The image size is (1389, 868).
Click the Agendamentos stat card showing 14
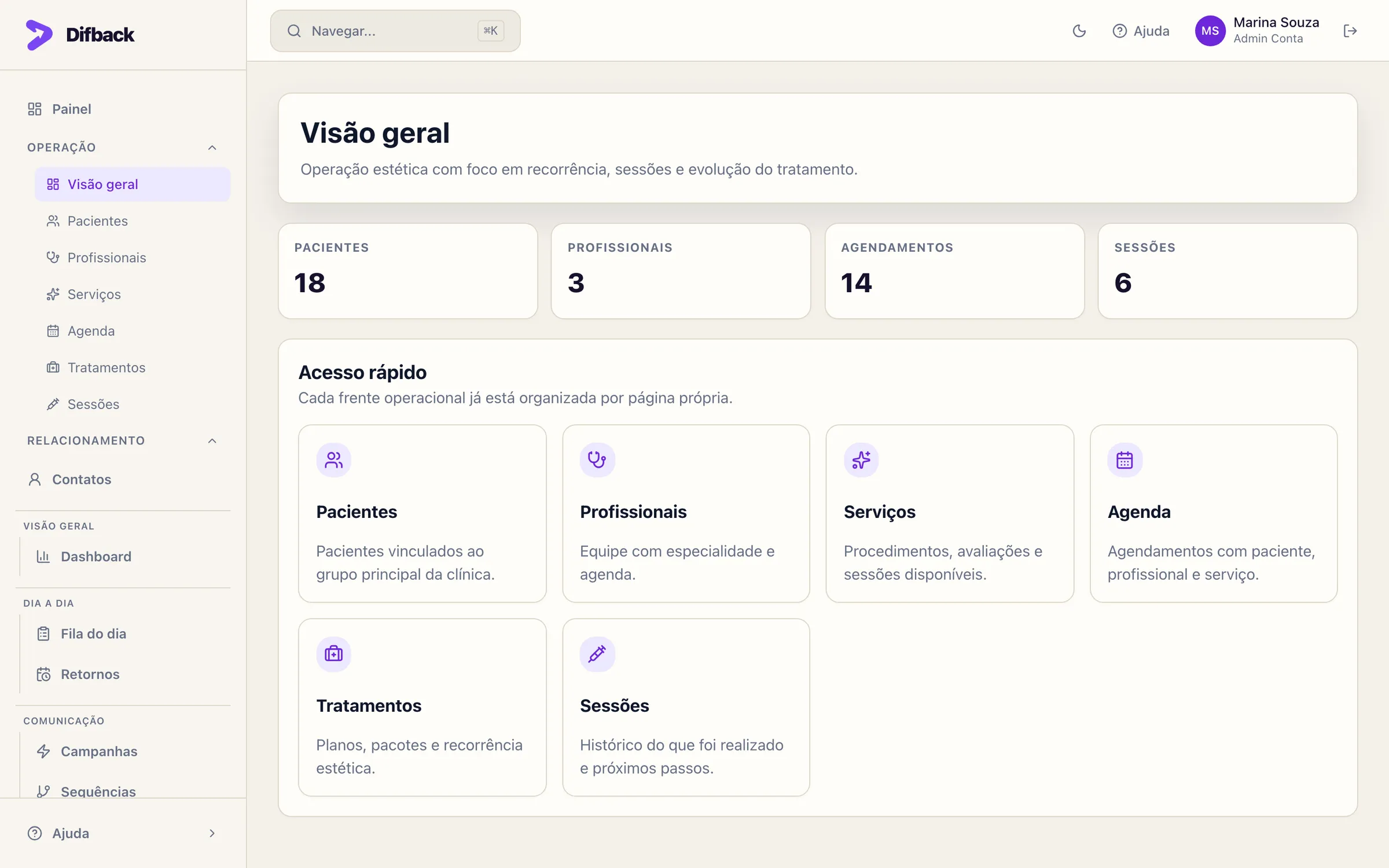954,271
